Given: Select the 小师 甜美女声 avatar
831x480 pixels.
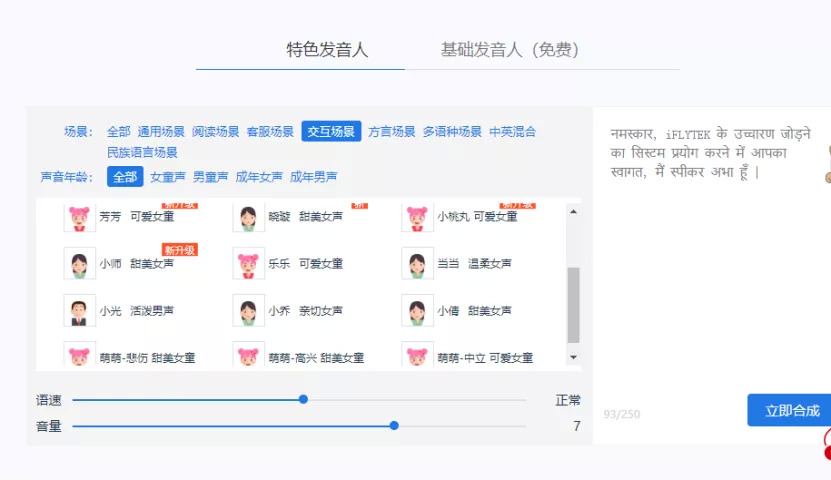Looking at the screenshot, I should point(80,264).
